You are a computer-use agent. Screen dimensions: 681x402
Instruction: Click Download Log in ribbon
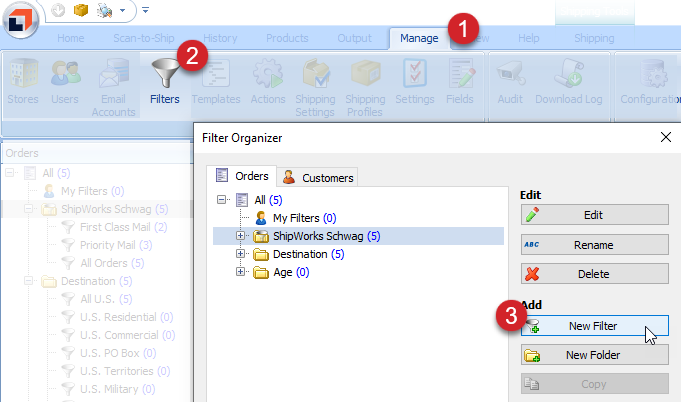569,83
